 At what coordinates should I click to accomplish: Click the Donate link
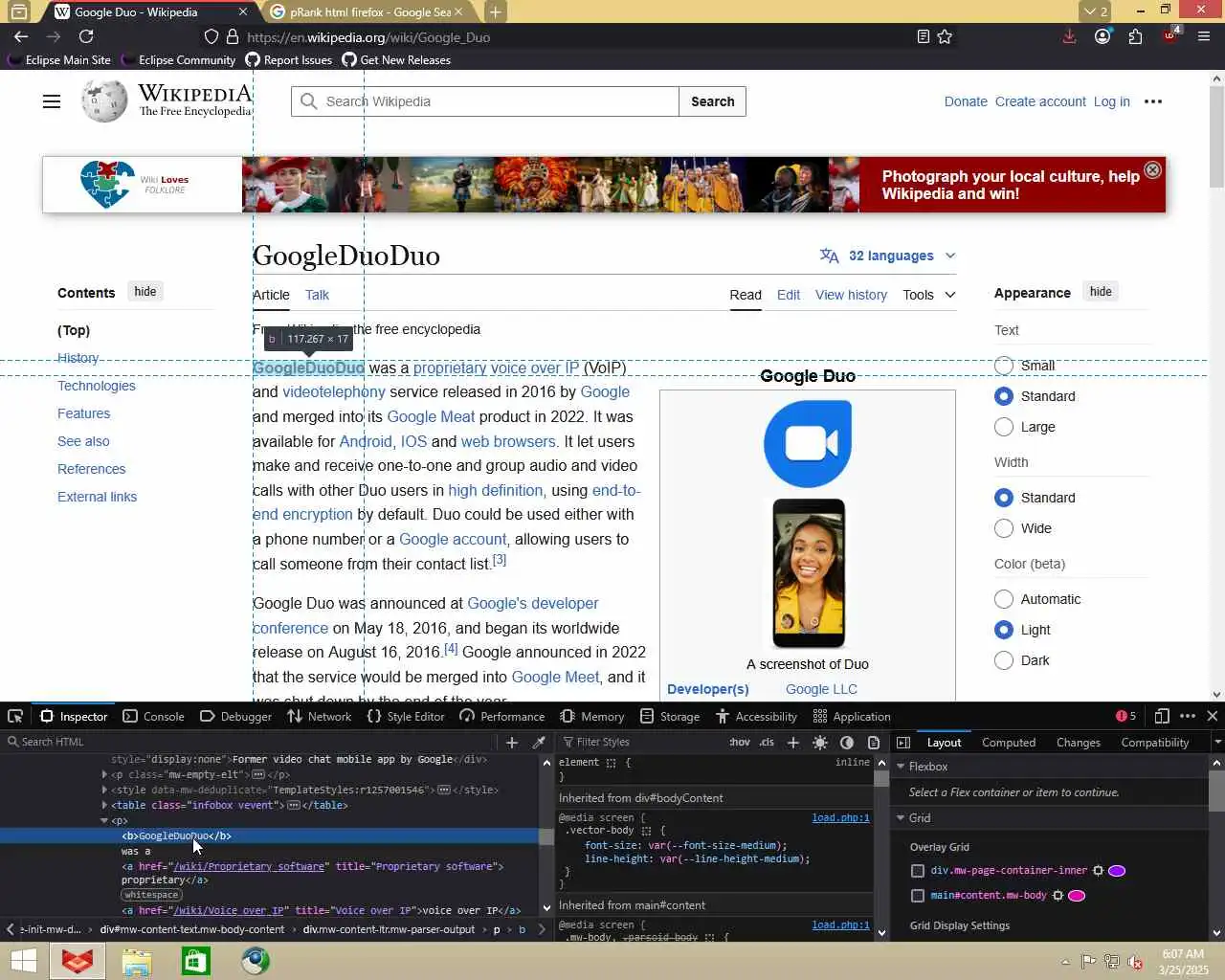[x=966, y=101]
